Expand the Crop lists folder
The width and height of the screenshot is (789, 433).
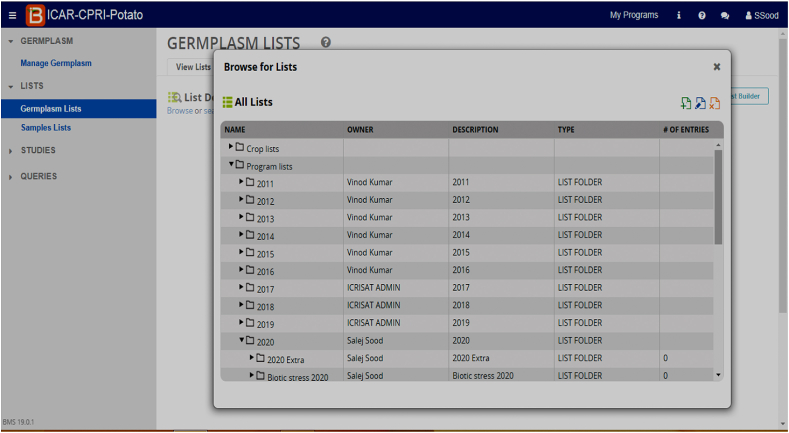point(231,147)
